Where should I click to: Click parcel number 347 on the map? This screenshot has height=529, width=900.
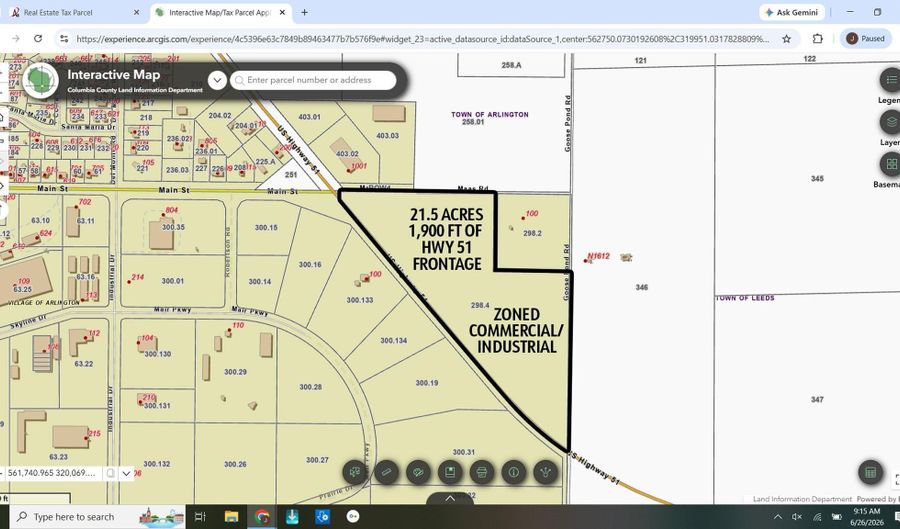click(817, 399)
